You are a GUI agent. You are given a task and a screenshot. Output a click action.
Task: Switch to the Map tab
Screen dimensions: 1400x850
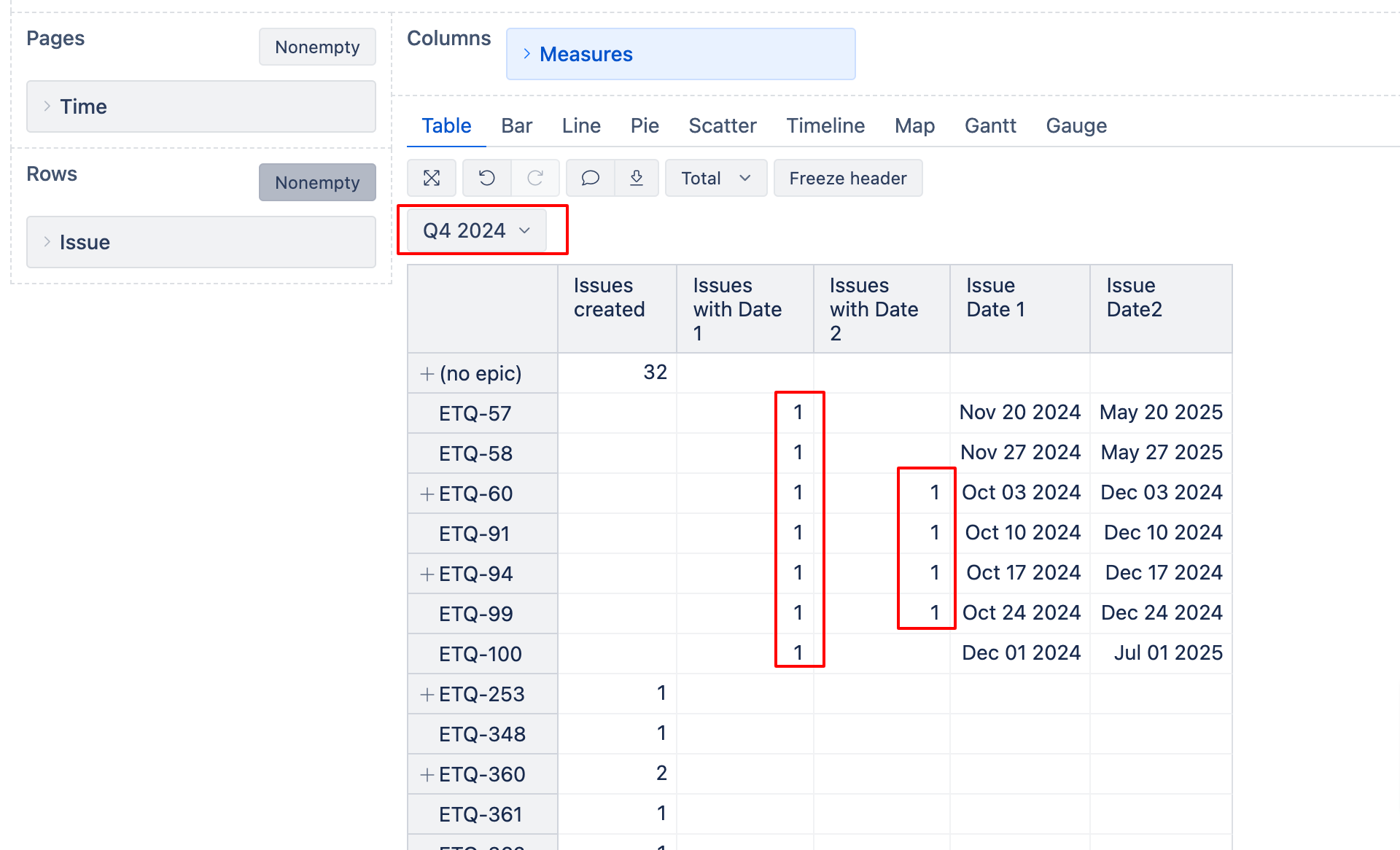914,125
